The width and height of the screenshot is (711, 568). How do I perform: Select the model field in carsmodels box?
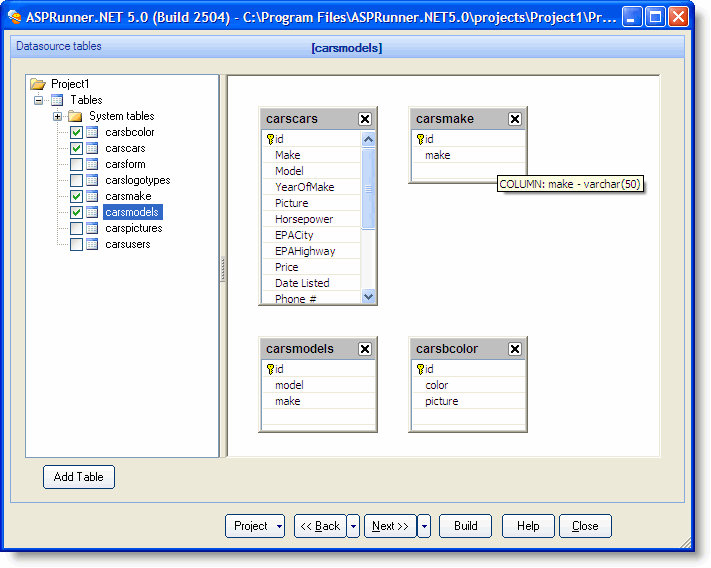pyautogui.click(x=318, y=385)
